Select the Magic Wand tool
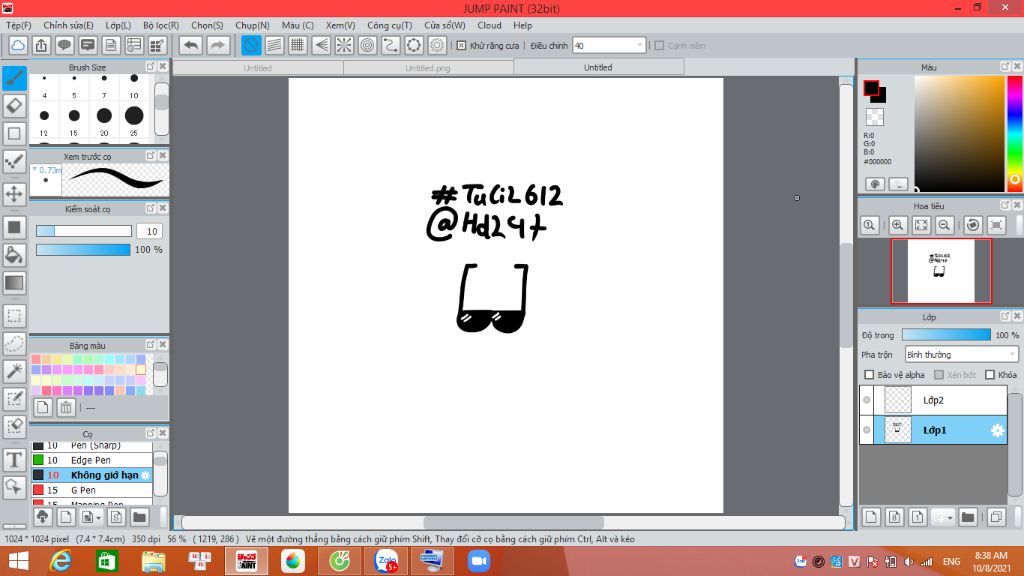The width and height of the screenshot is (1024, 576). [x=14, y=371]
